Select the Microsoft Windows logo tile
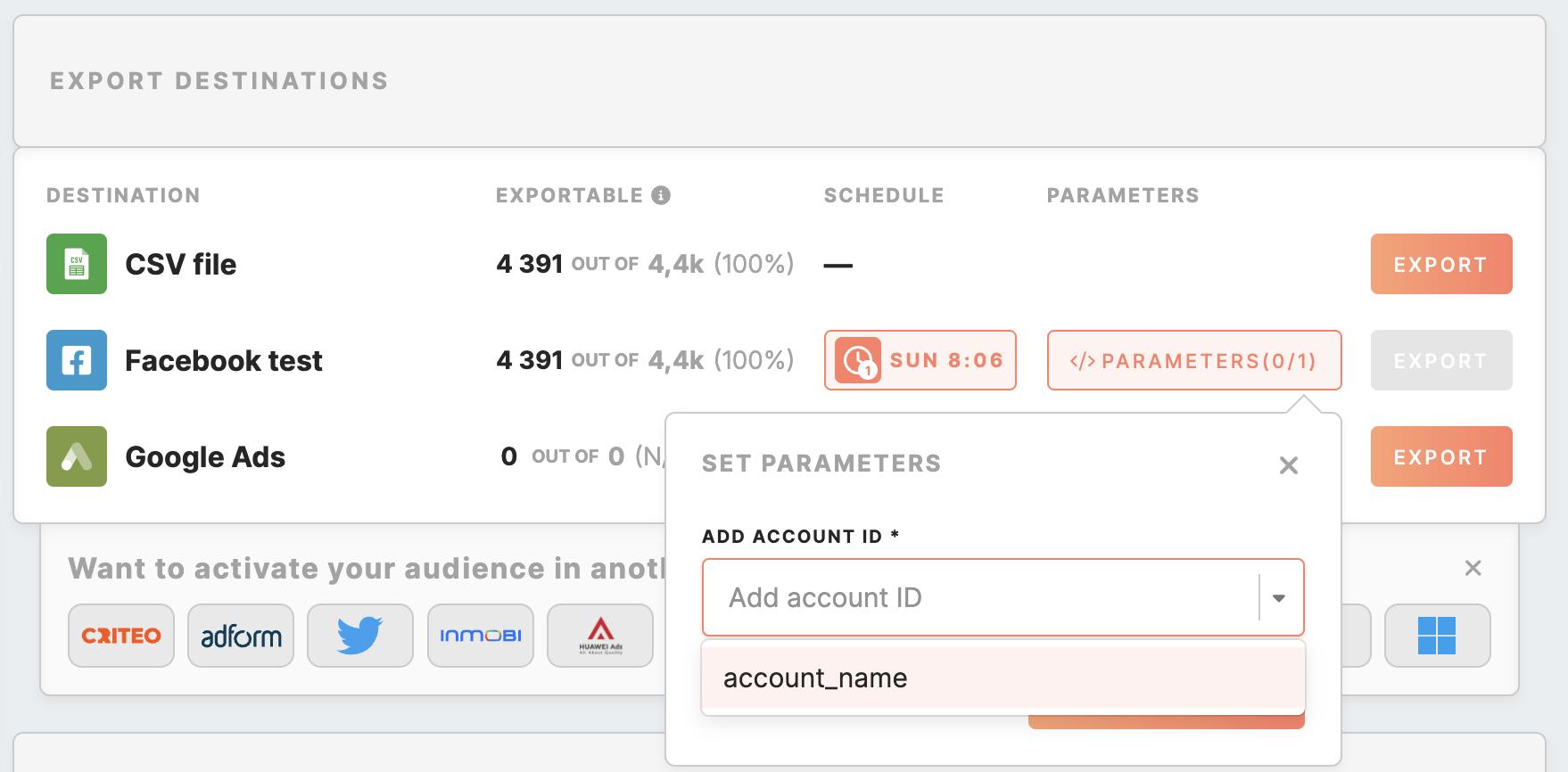Image resolution: width=1568 pixels, height=772 pixels. pyautogui.click(x=1437, y=636)
